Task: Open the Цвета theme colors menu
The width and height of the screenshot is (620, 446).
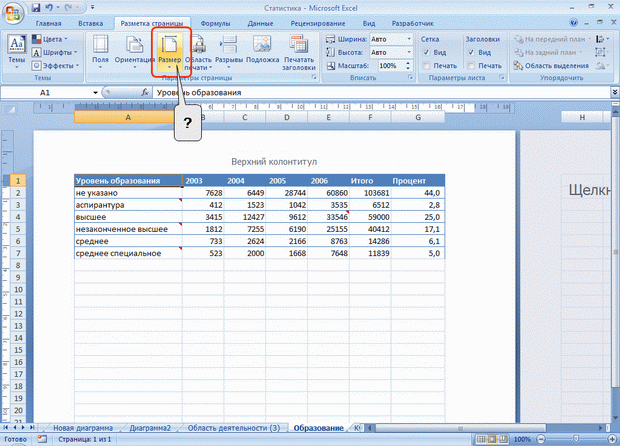Action: point(50,39)
